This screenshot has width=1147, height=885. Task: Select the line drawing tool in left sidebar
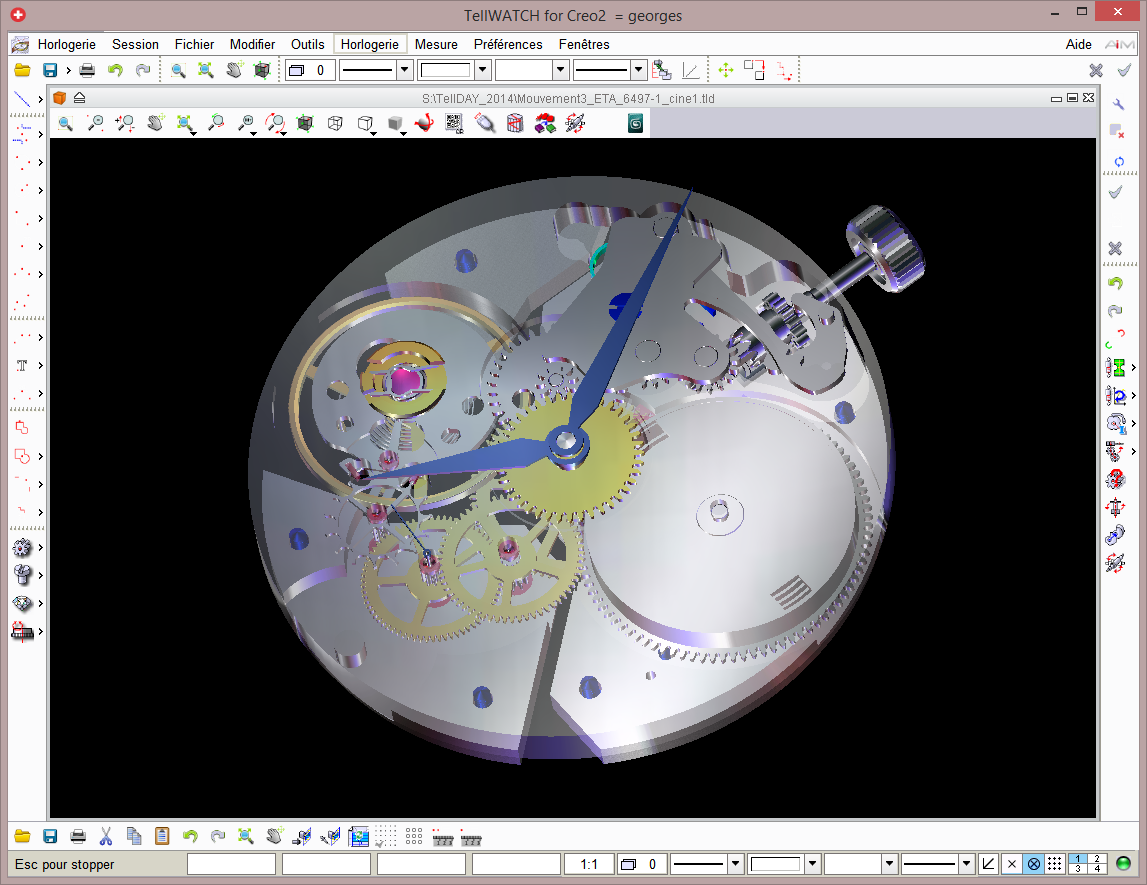tap(22, 99)
